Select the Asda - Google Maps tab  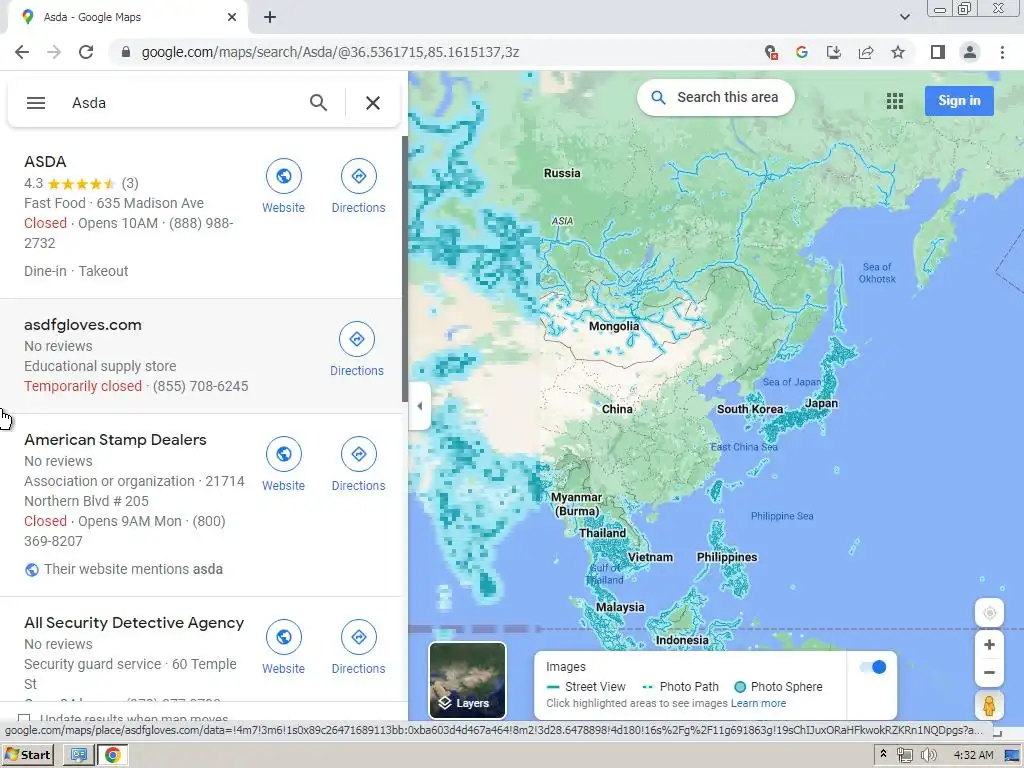(x=127, y=18)
